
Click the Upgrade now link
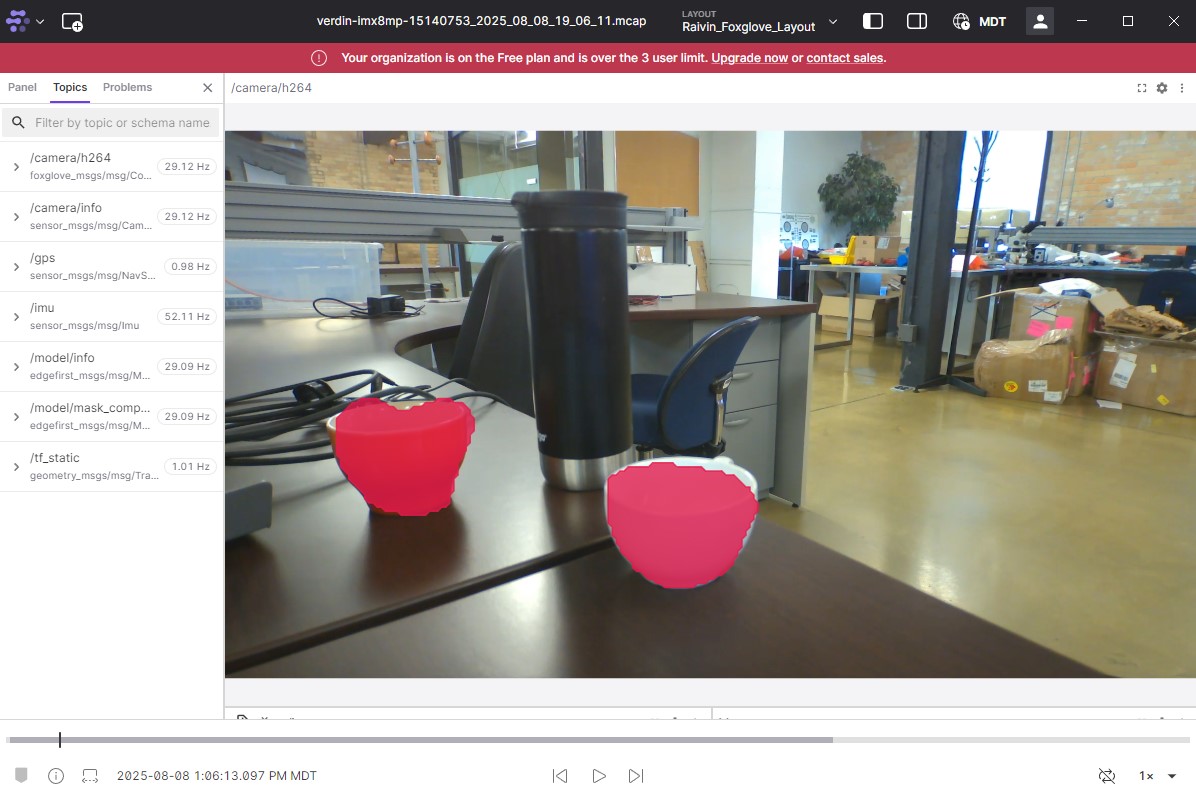click(x=749, y=58)
